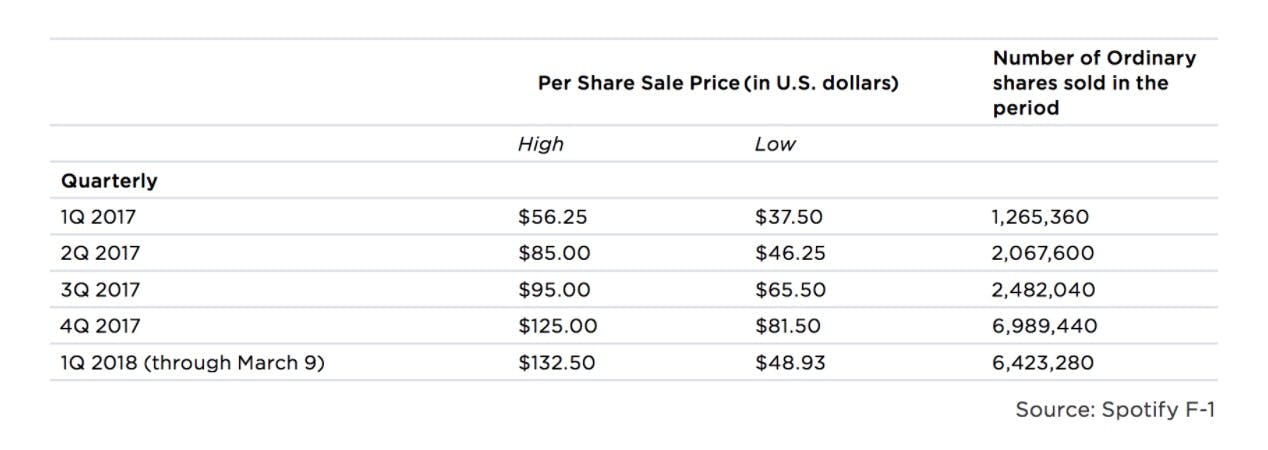The image size is (1268, 450).
Task: Click the $37.50 low price value
Action: 790,217
